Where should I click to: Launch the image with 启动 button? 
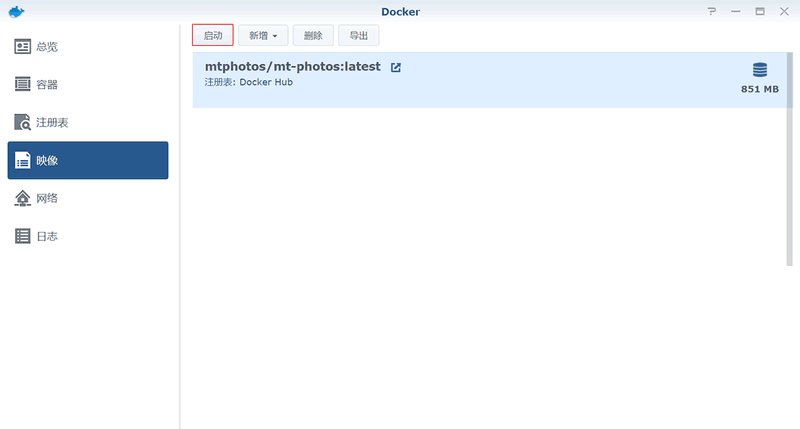coord(213,35)
